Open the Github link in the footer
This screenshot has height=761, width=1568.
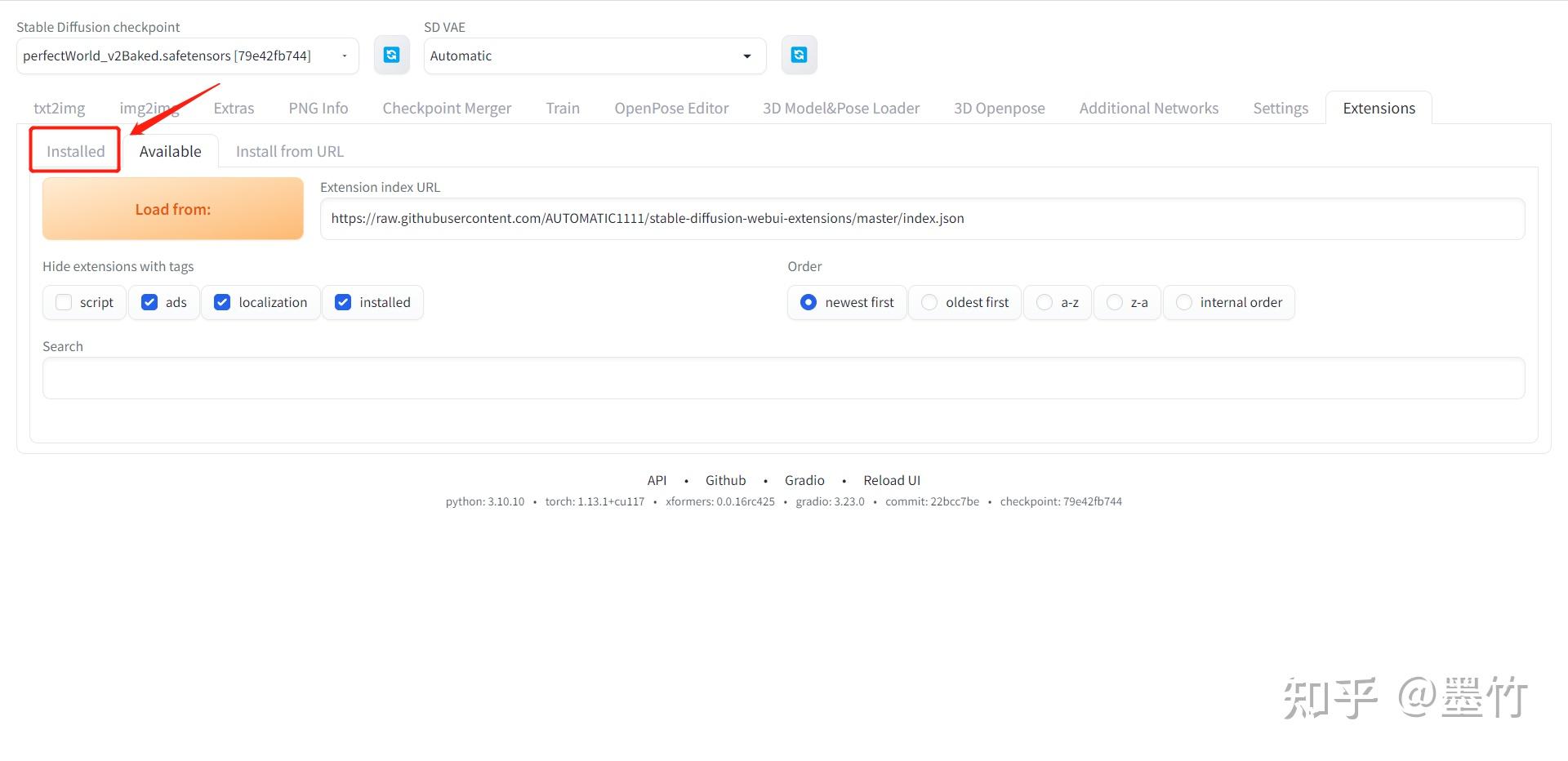(x=725, y=480)
